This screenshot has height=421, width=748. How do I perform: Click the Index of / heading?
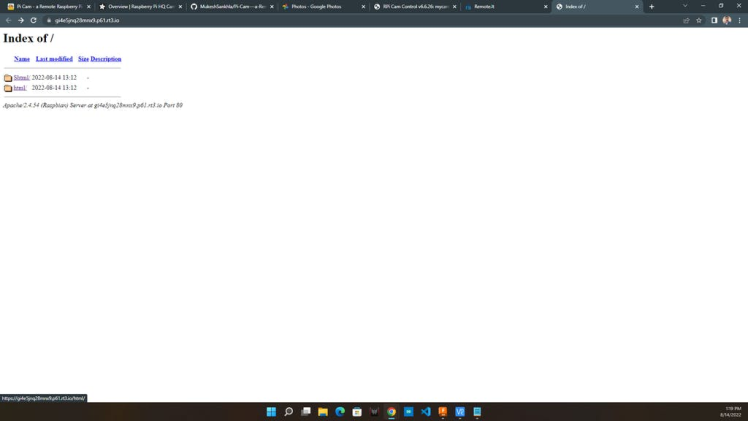28,38
